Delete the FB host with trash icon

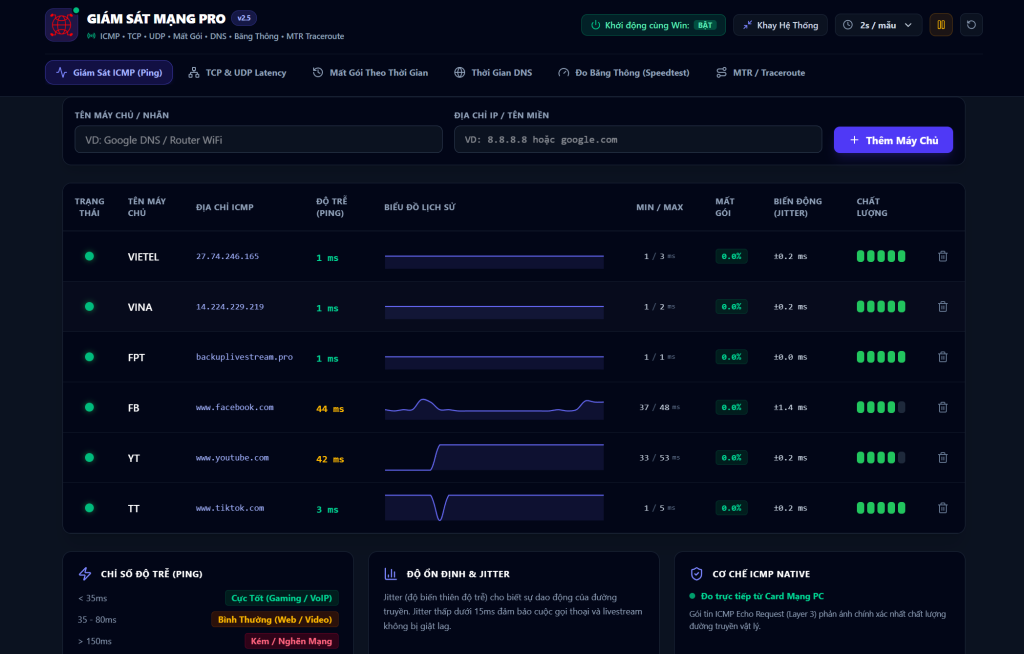(942, 407)
